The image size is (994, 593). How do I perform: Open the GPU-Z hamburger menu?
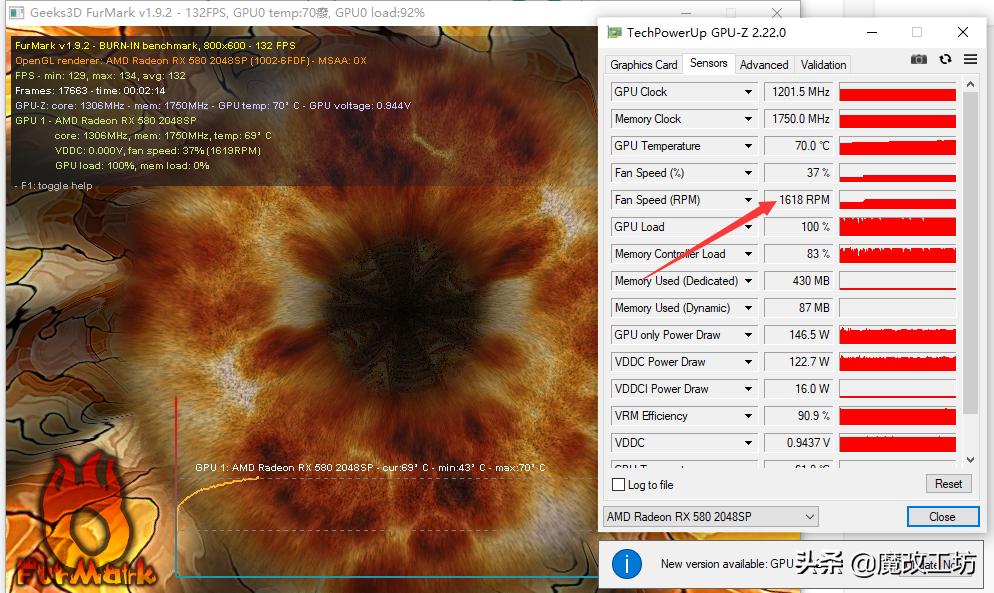tap(970, 60)
